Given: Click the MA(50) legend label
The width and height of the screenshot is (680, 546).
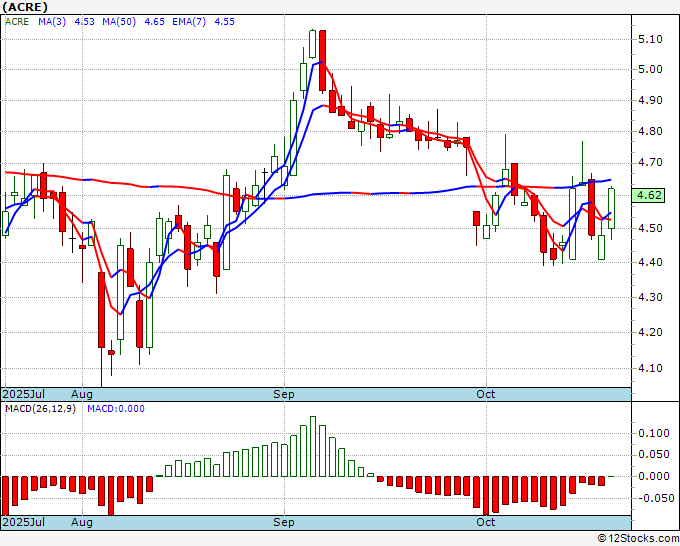Looking at the screenshot, I should 119,22.
